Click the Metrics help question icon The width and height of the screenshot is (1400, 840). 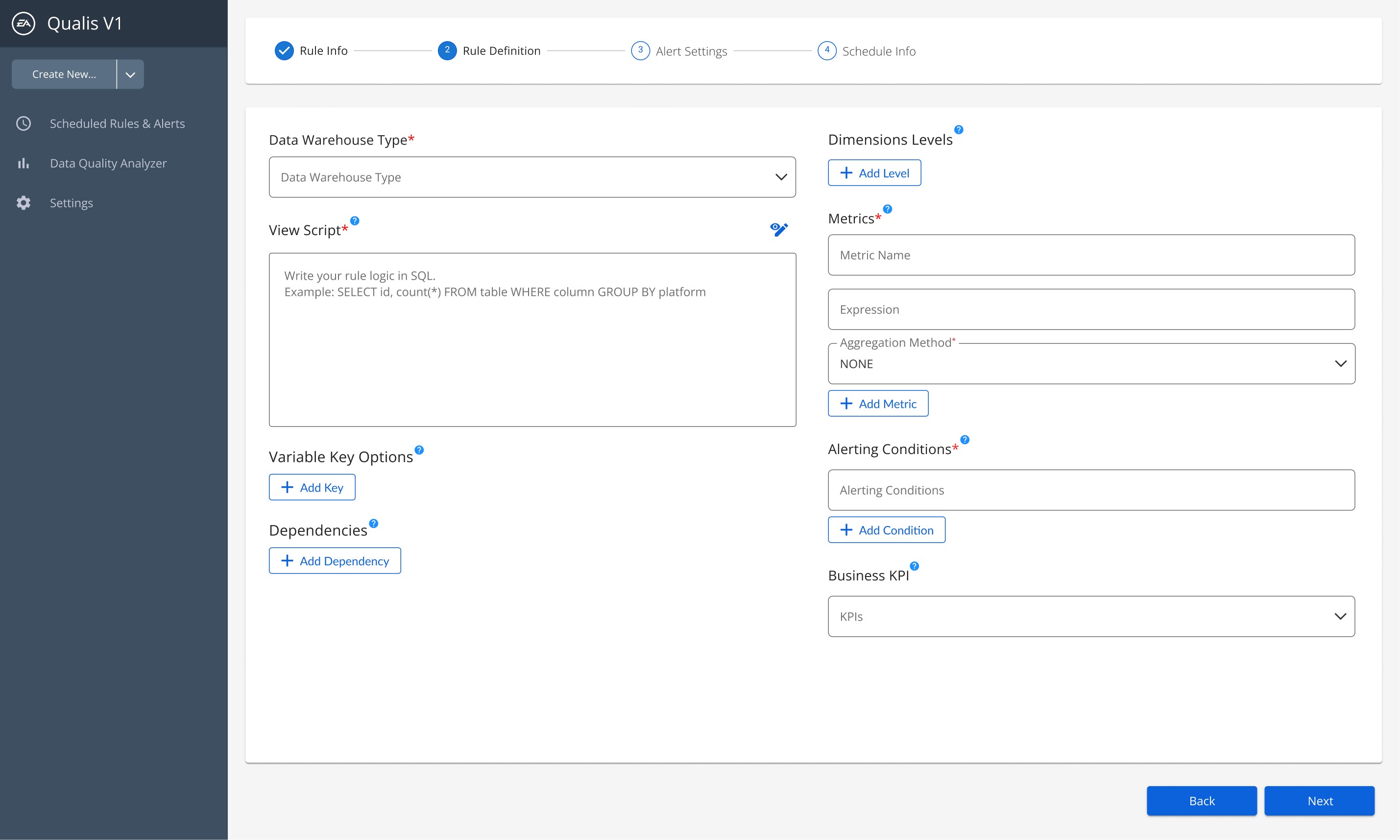coord(888,209)
